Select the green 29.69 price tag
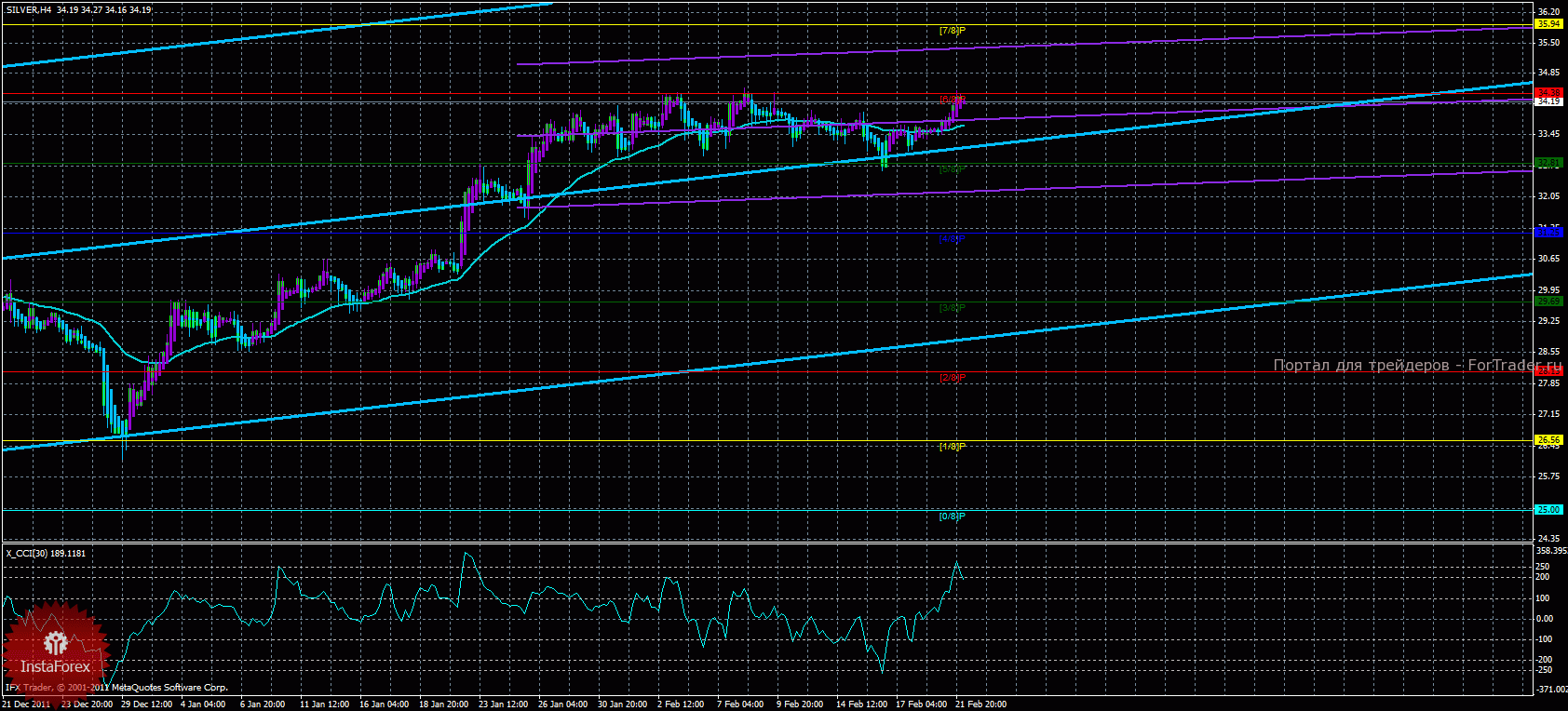Image resolution: width=1568 pixels, height=711 pixels. tap(1548, 302)
